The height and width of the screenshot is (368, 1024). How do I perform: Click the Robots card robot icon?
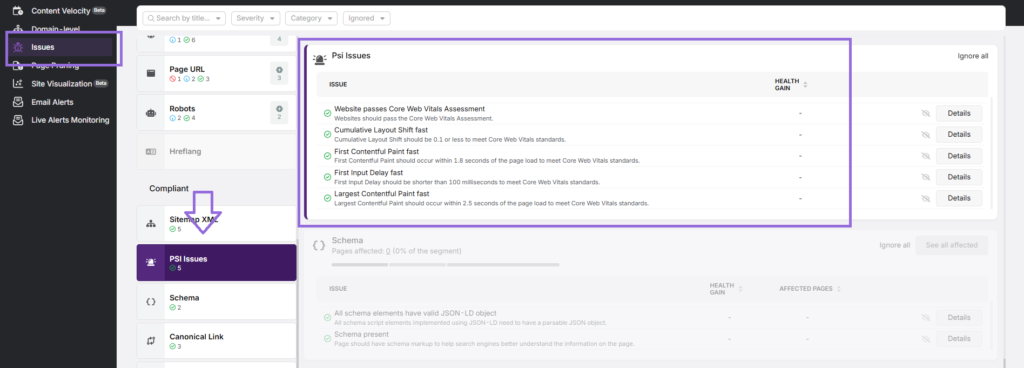click(151, 112)
